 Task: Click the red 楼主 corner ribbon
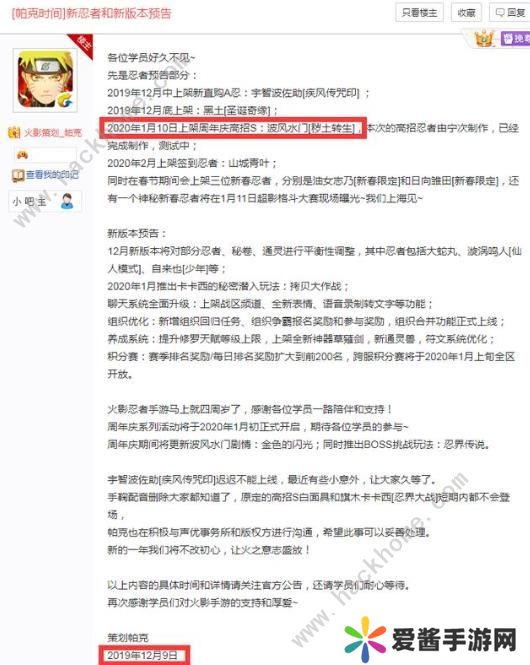83,45
